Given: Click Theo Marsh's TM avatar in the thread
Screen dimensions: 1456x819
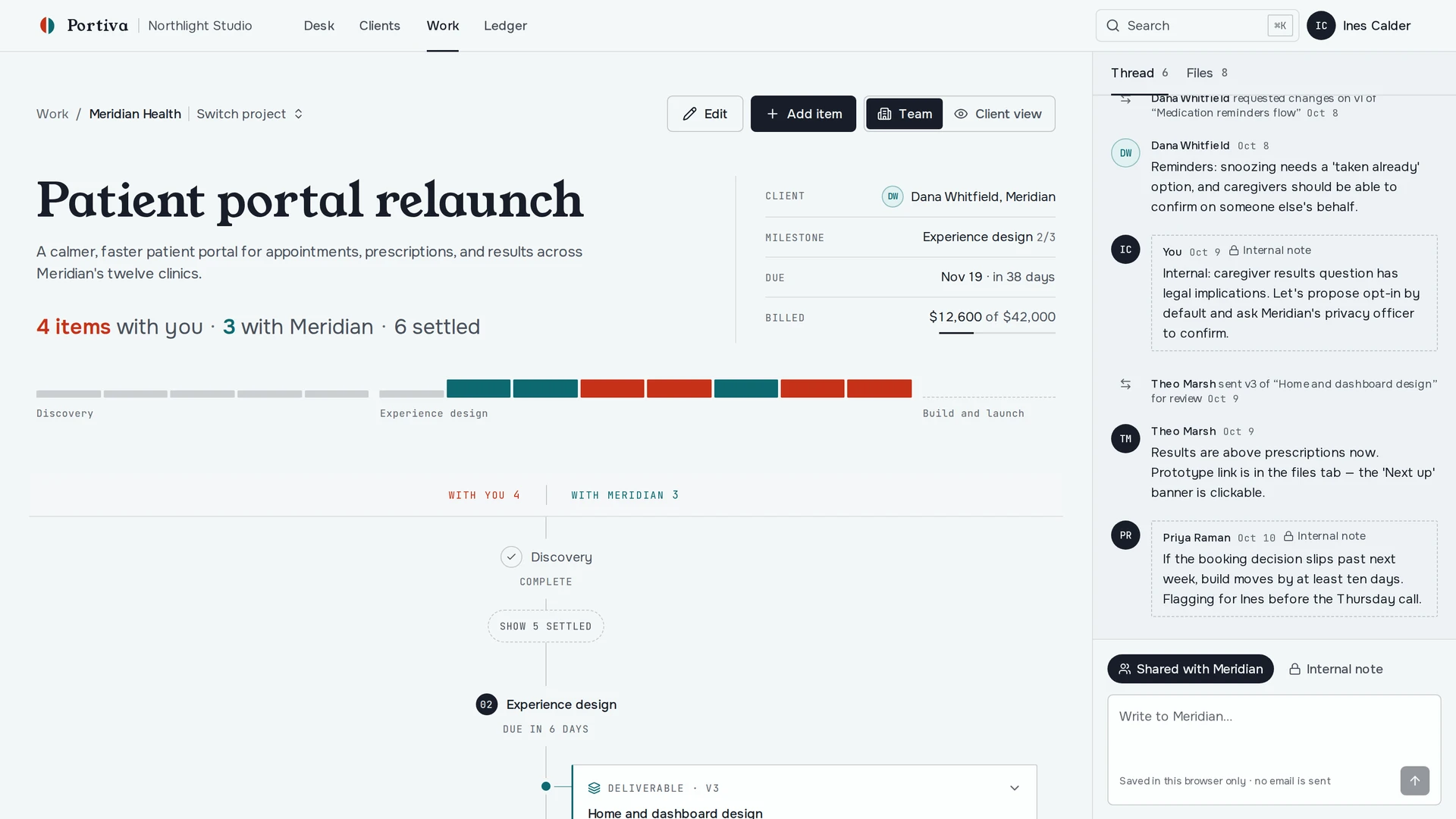Looking at the screenshot, I should [1125, 438].
